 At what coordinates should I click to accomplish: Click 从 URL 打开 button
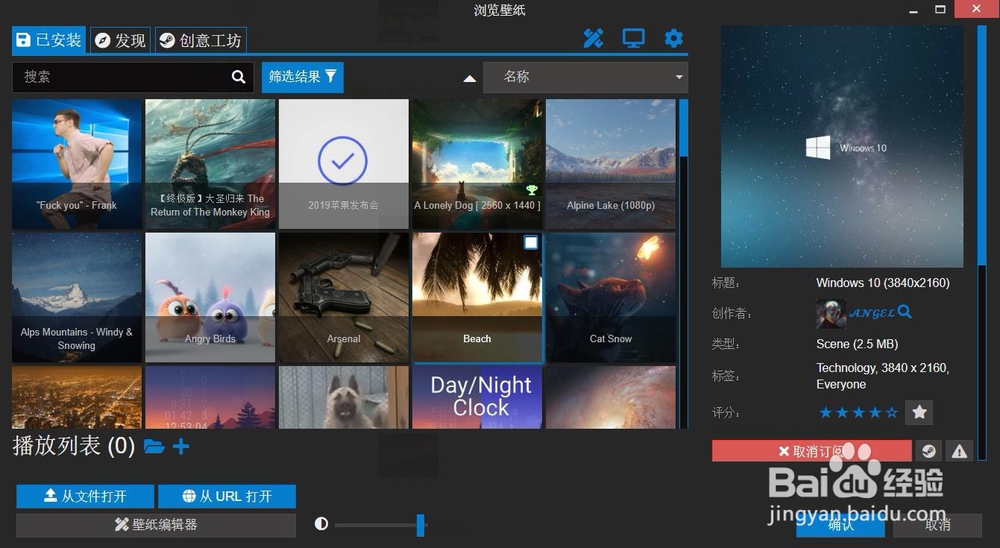pyautogui.click(x=227, y=496)
